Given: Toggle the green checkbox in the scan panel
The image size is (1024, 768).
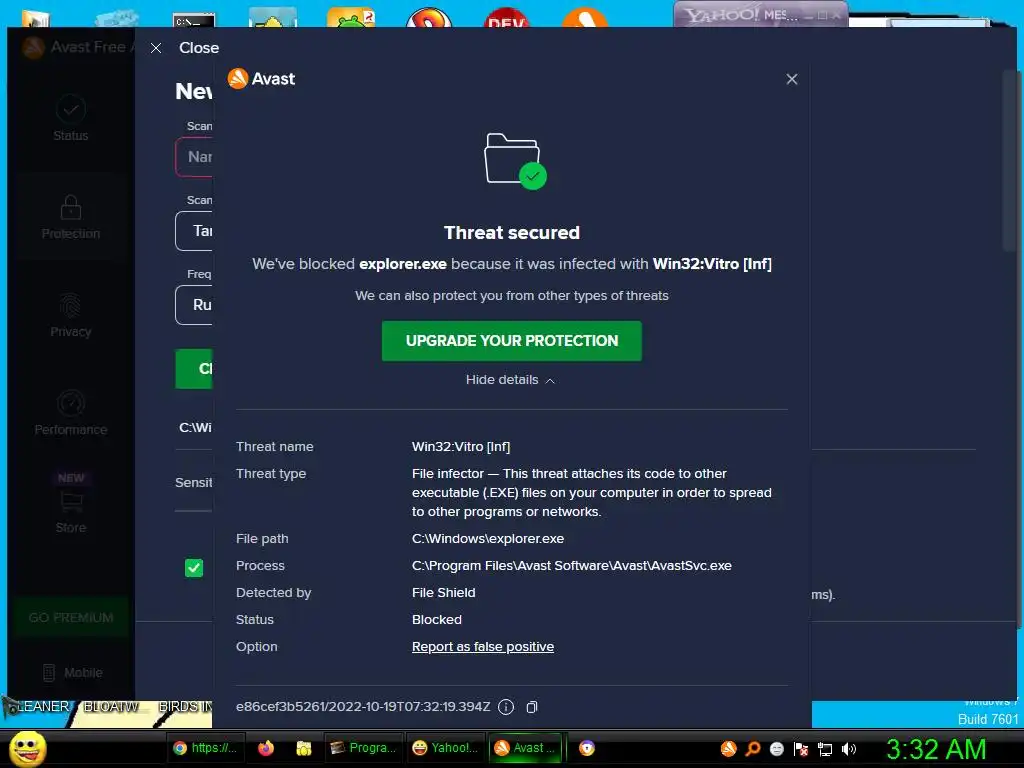Looking at the screenshot, I should tap(194, 568).
